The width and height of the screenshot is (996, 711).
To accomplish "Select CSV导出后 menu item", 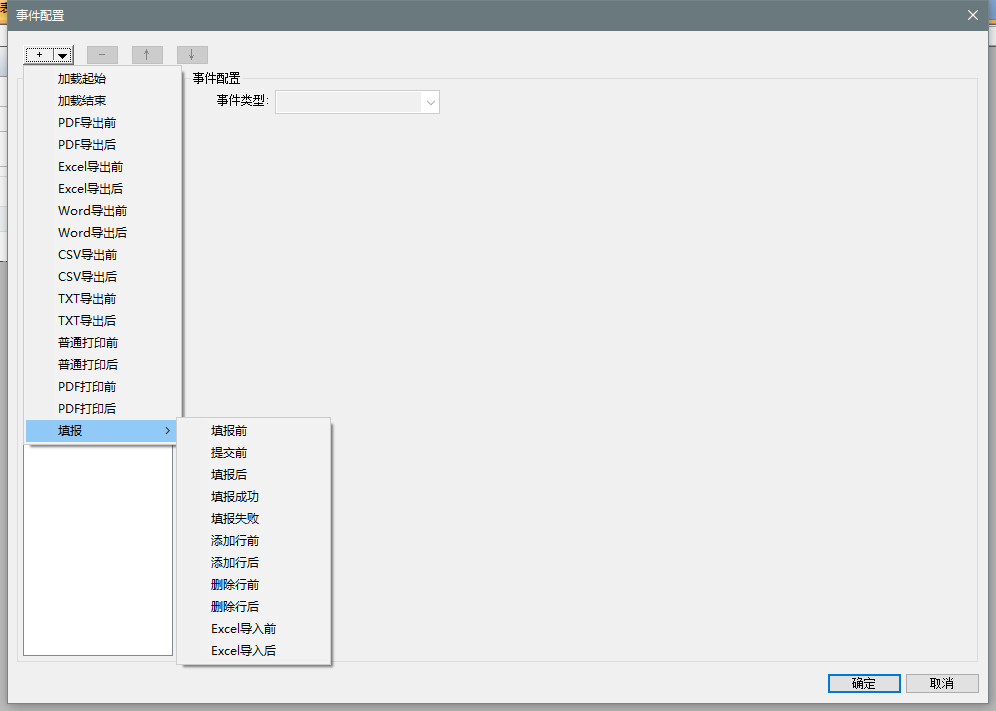I will [x=87, y=277].
